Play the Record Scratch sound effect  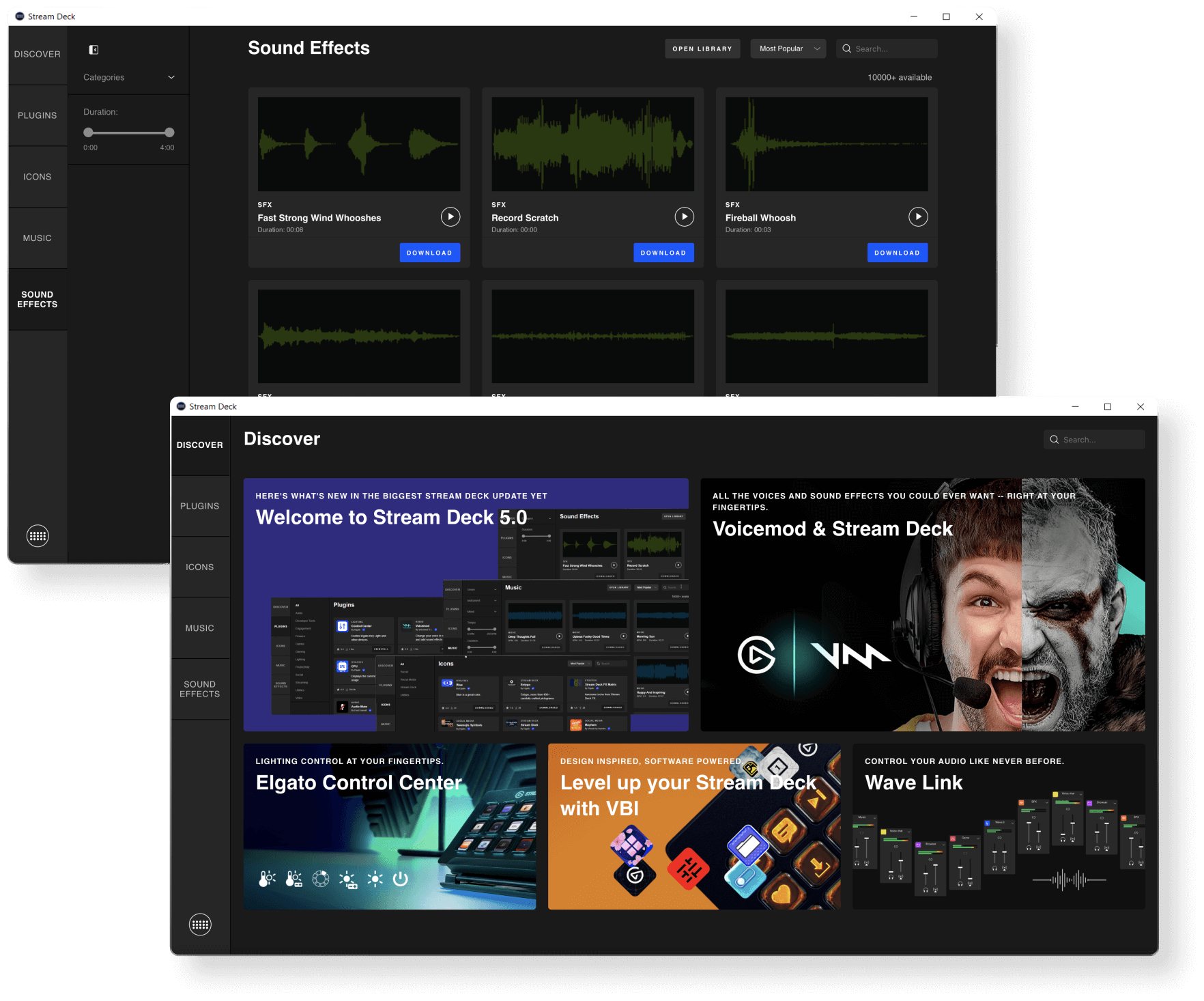(684, 217)
